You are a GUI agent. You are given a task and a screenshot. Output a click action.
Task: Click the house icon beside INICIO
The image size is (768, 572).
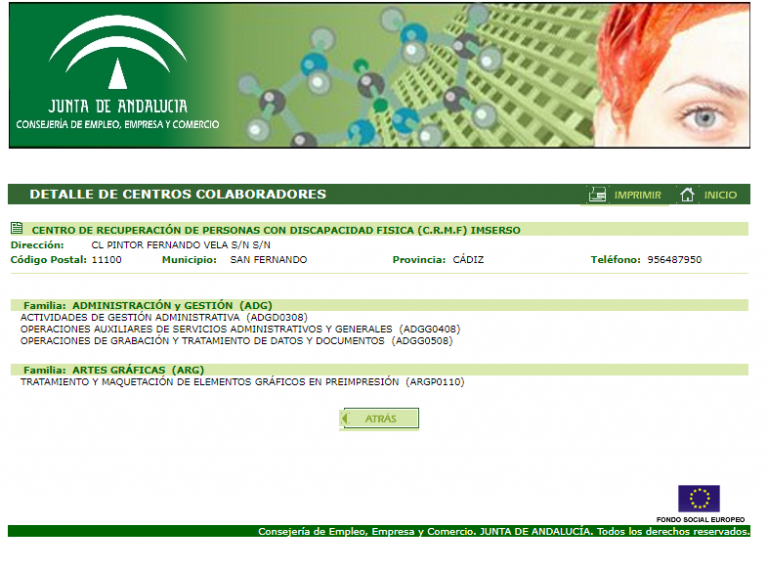(x=687, y=195)
